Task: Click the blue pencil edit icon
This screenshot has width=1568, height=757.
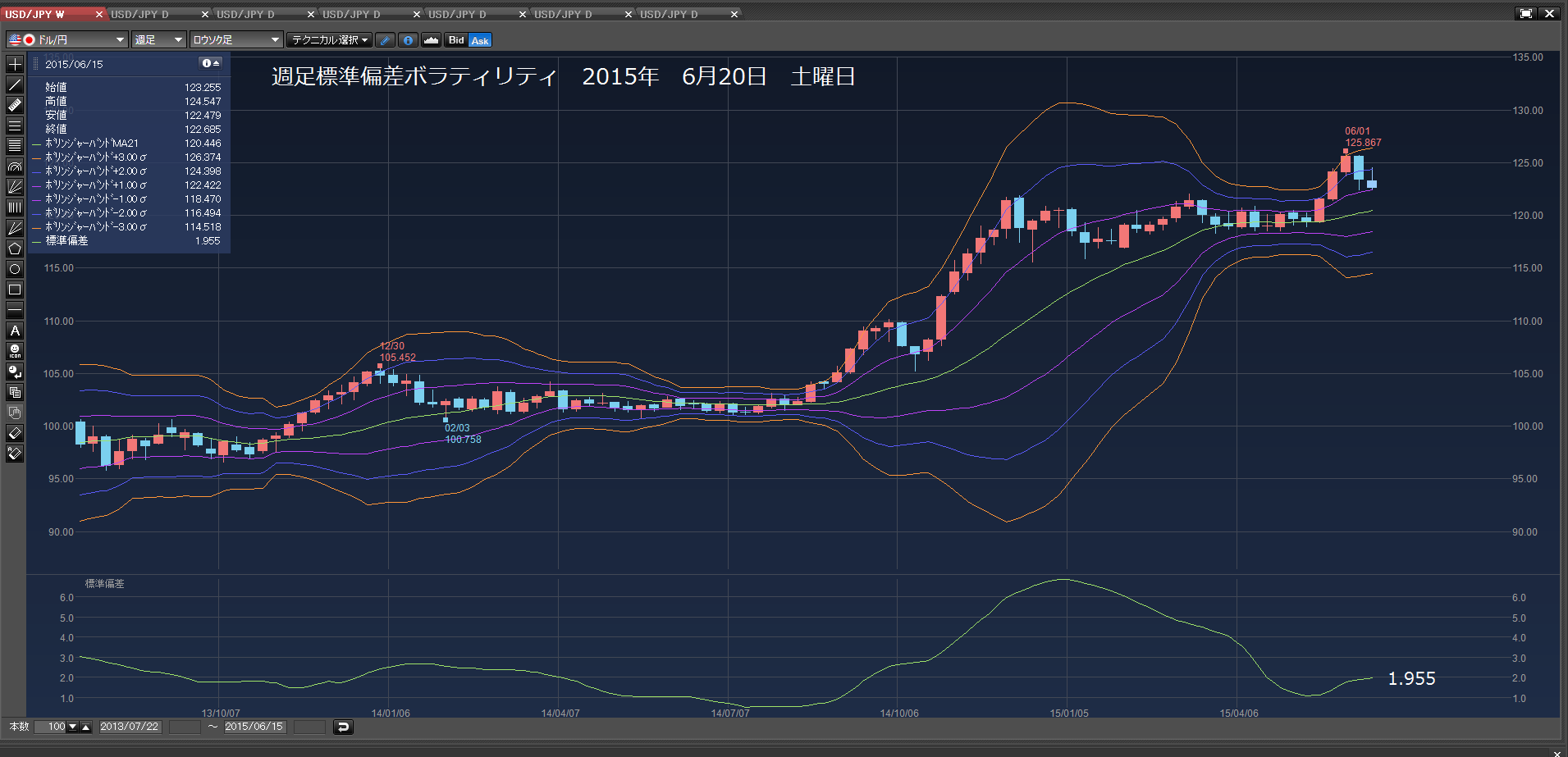Action: 386,40
